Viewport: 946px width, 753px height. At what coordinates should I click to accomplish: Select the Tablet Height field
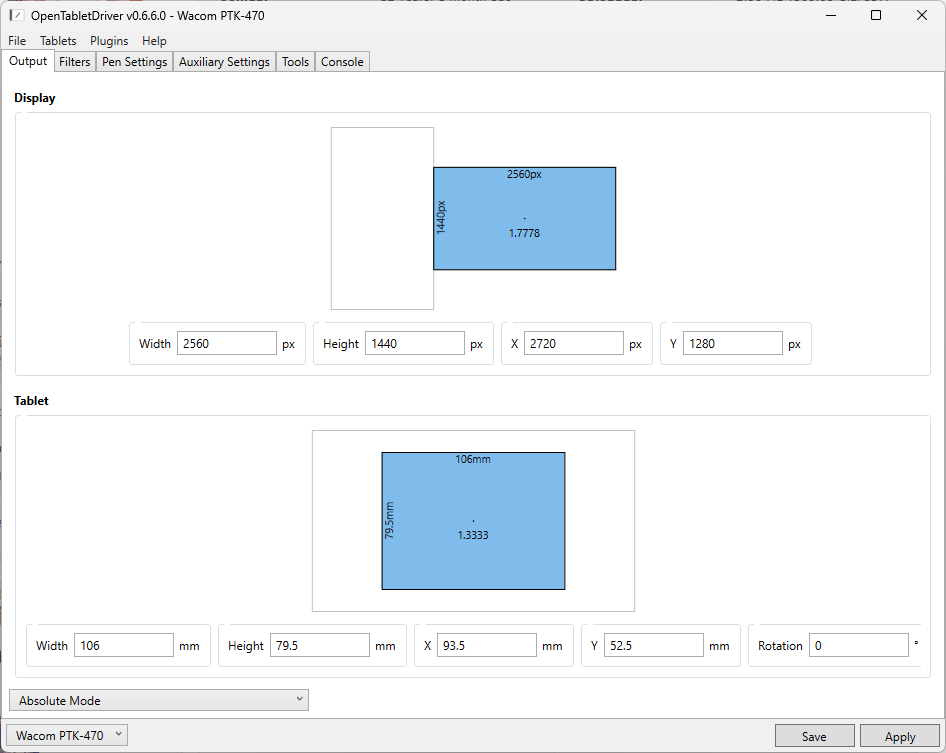tap(319, 646)
